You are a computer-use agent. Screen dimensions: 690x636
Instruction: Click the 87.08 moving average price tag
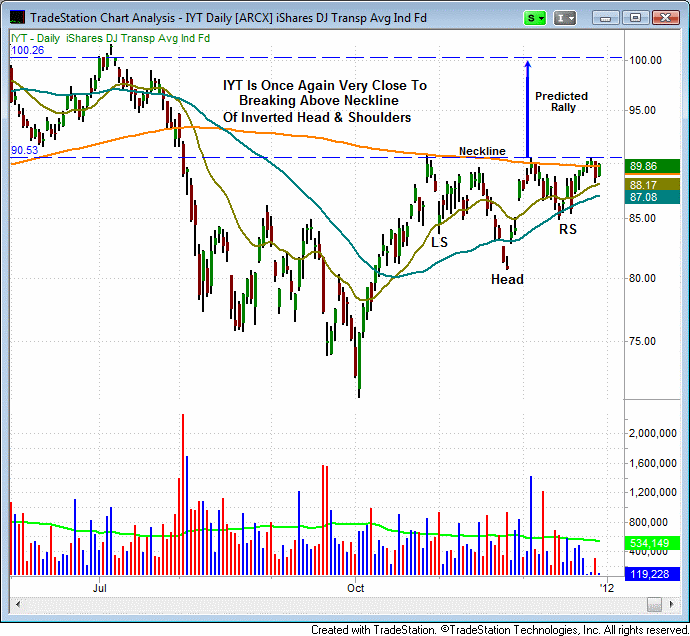click(652, 197)
